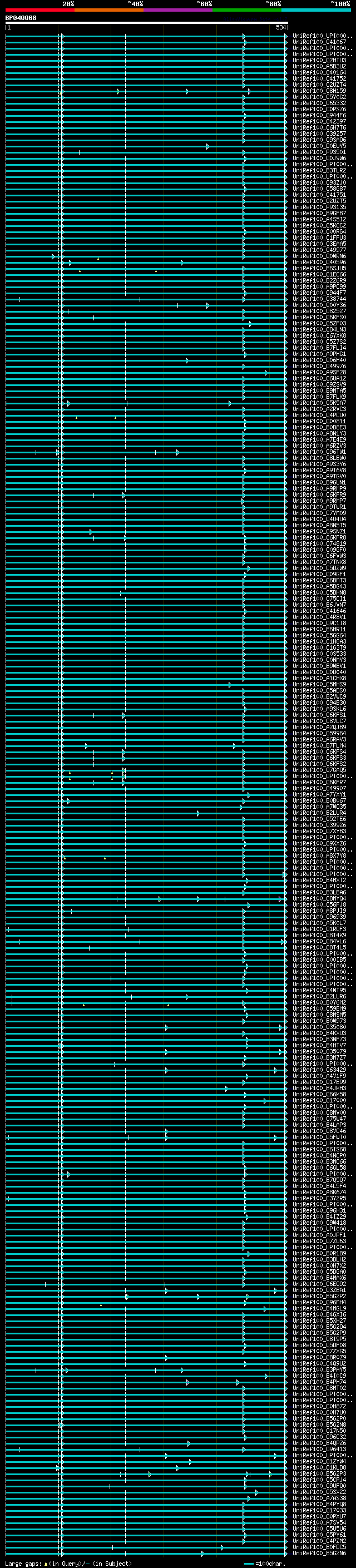
Task: Select hit label UniRef100_Q5K5A7
Action: [x=319, y=403]
